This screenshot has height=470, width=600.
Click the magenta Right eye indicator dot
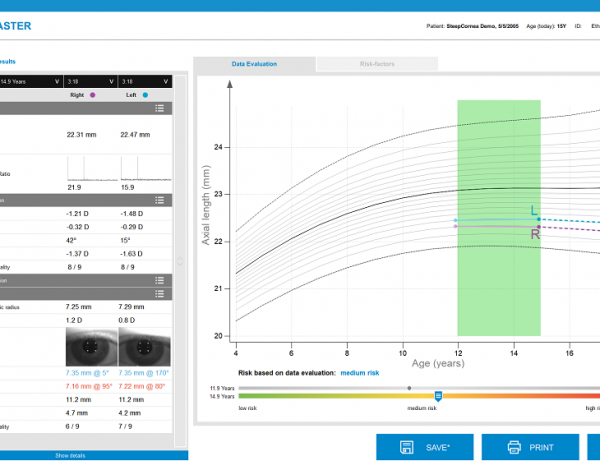pyautogui.click(x=93, y=95)
